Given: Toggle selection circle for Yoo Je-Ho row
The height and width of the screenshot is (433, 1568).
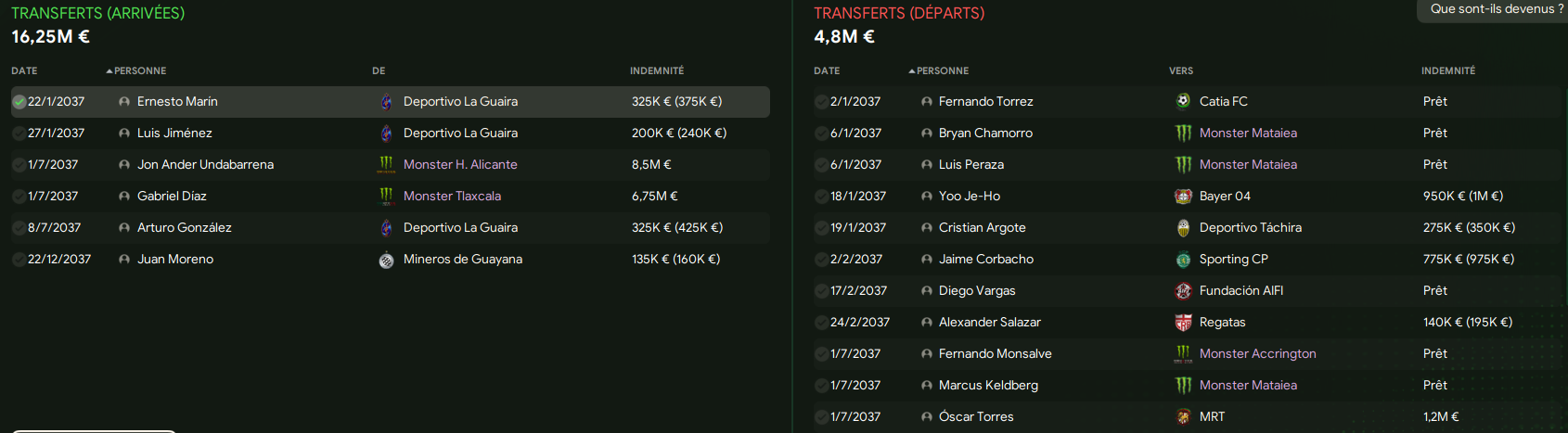Looking at the screenshot, I should tap(821, 197).
